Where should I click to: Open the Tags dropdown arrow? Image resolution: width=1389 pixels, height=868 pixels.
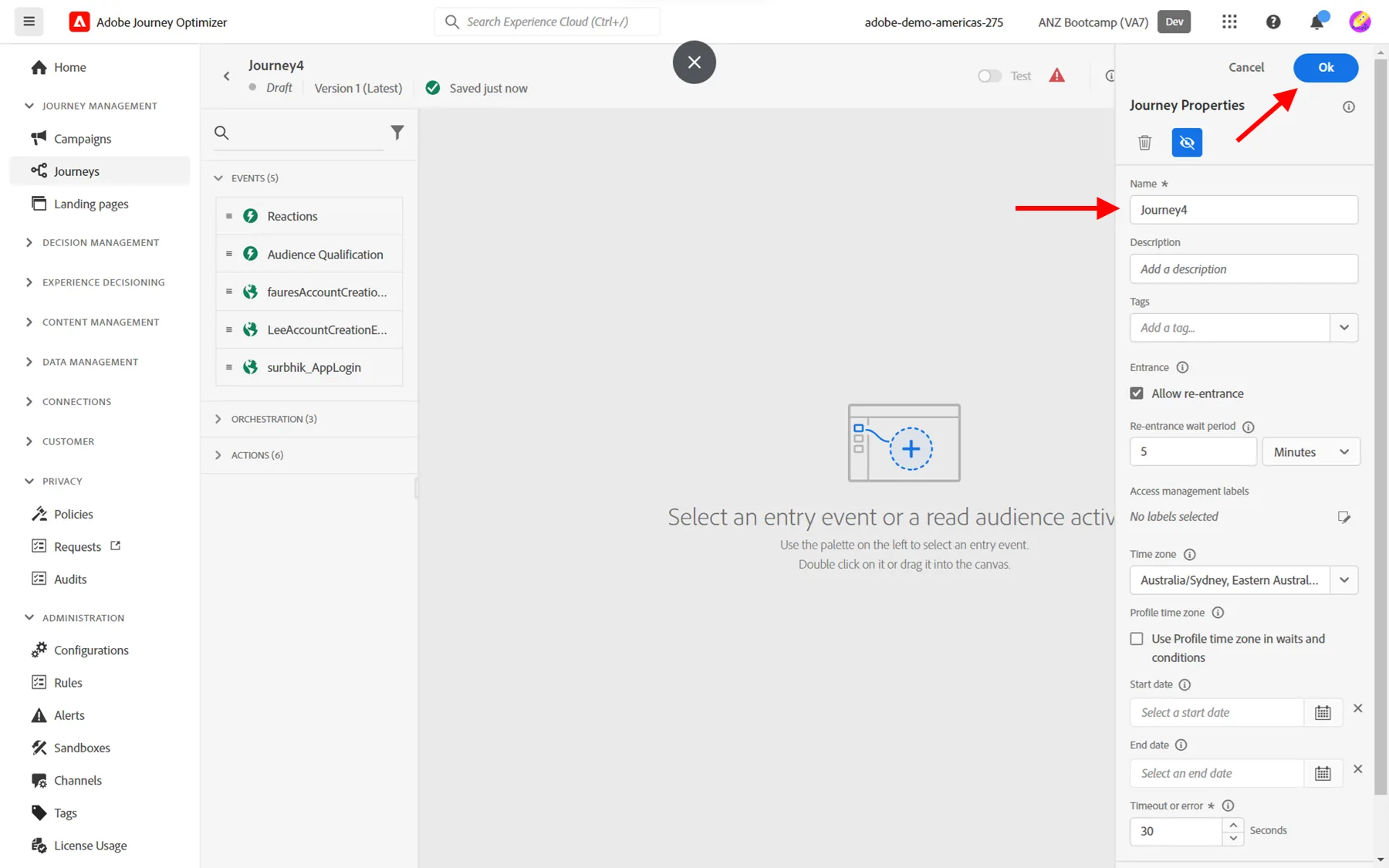click(x=1343, y=328)
